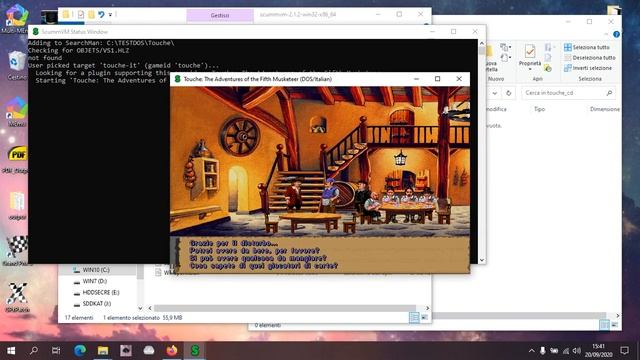Open the notification center in the taskbar
This screenshot has height=360, width=640.
(624, 350)
